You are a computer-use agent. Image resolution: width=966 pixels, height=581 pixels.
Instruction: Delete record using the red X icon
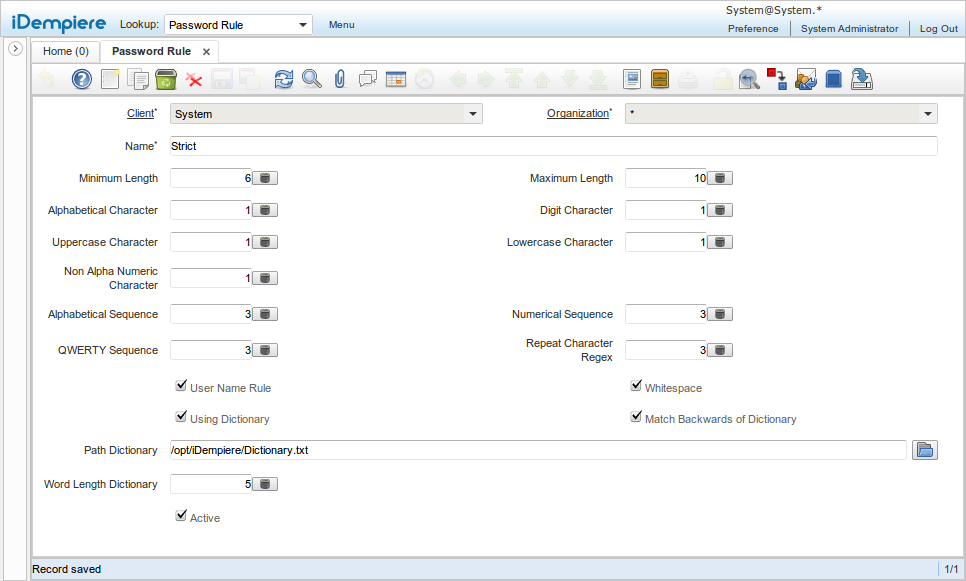[194, 79]
